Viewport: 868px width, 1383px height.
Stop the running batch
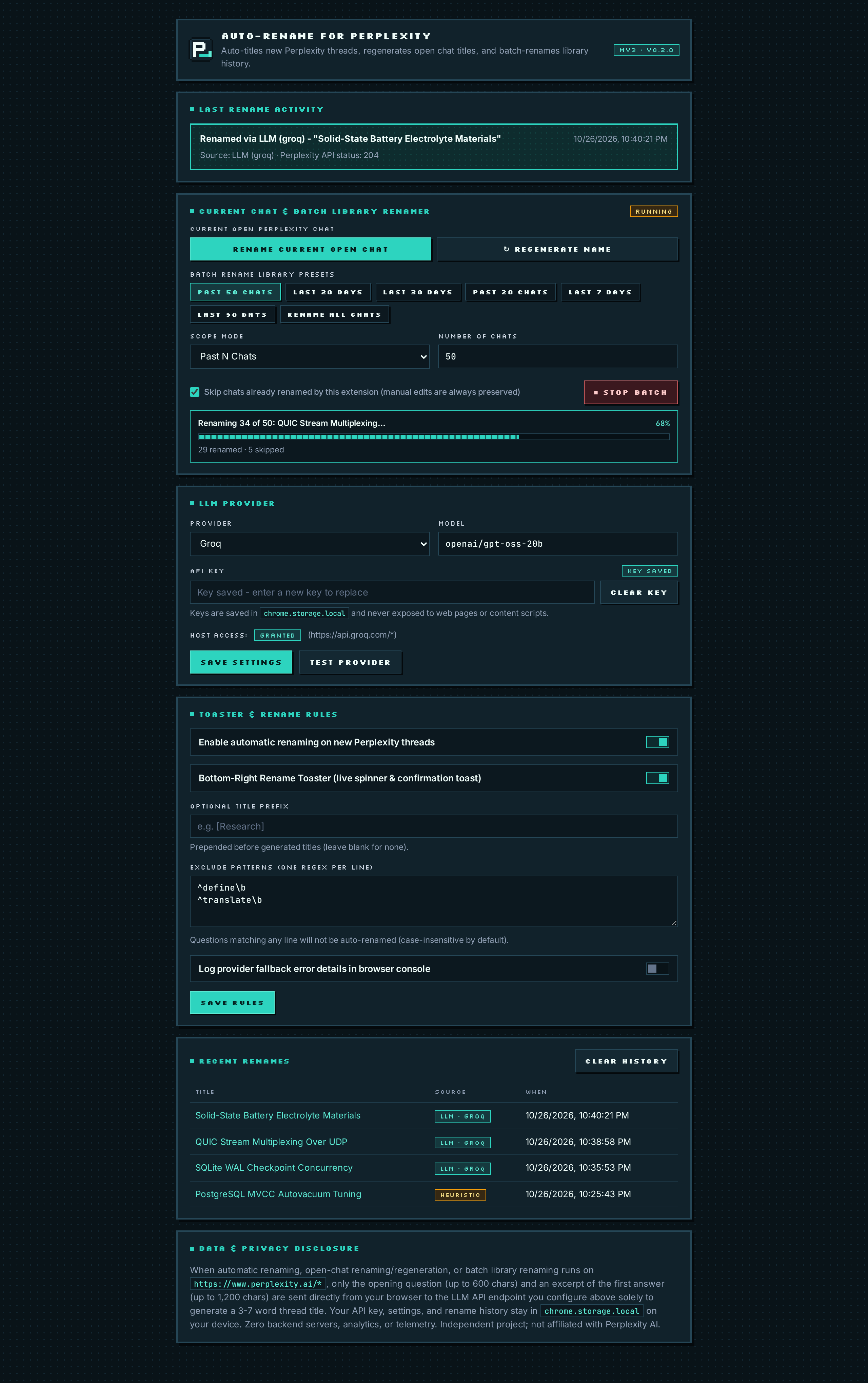click(x=630, y=392)
